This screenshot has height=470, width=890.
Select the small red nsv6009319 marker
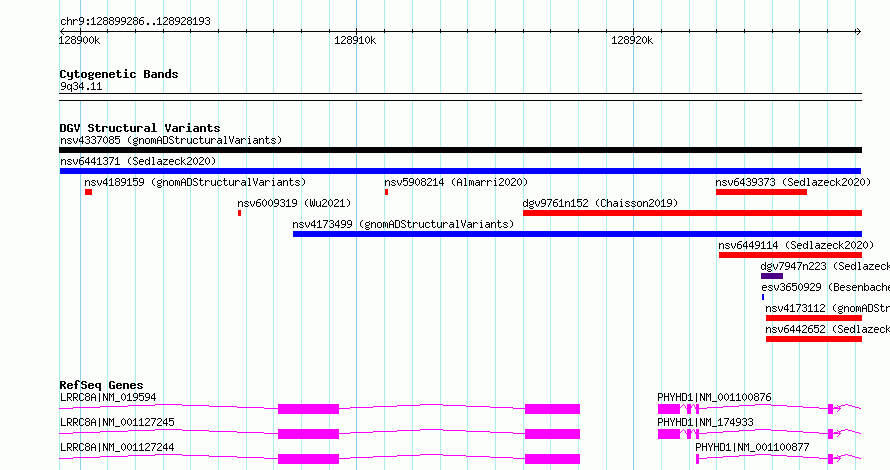point(240,213)
